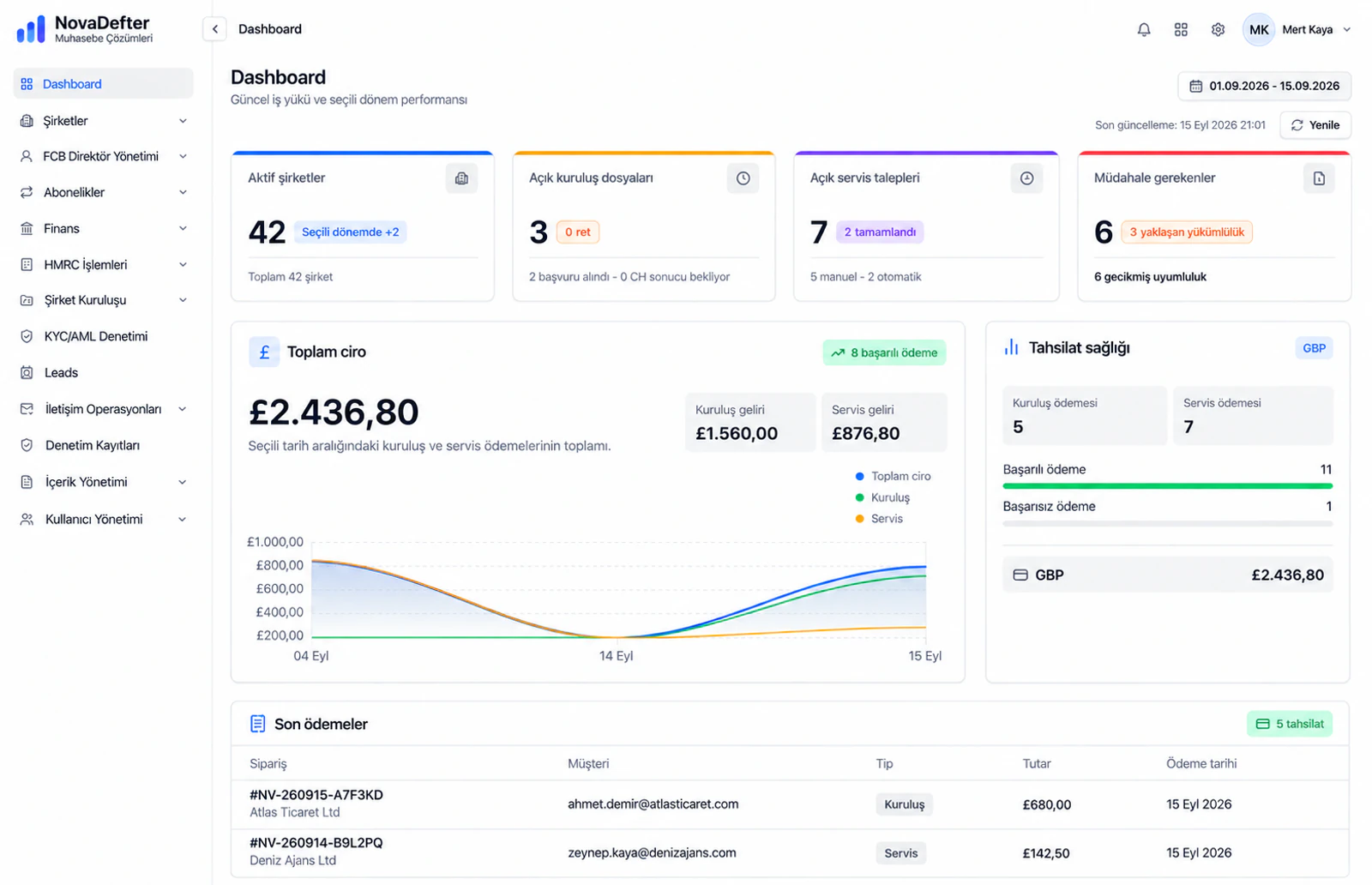
Task: Click the clock icon in Açık servis talepleri card
Action: click(x=1026, y=178)
